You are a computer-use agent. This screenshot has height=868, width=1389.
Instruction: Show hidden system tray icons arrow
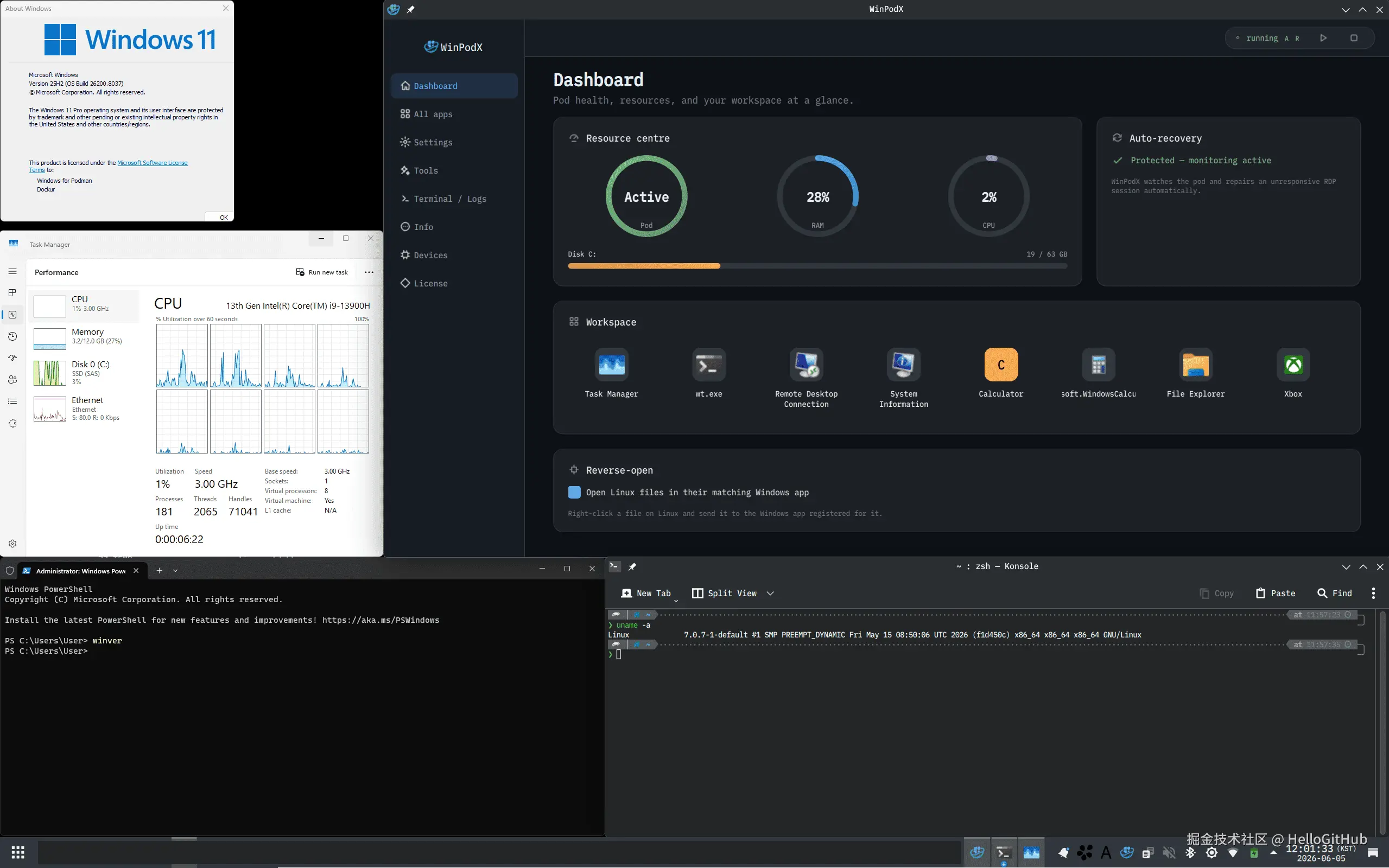[x=1273, y=853]
